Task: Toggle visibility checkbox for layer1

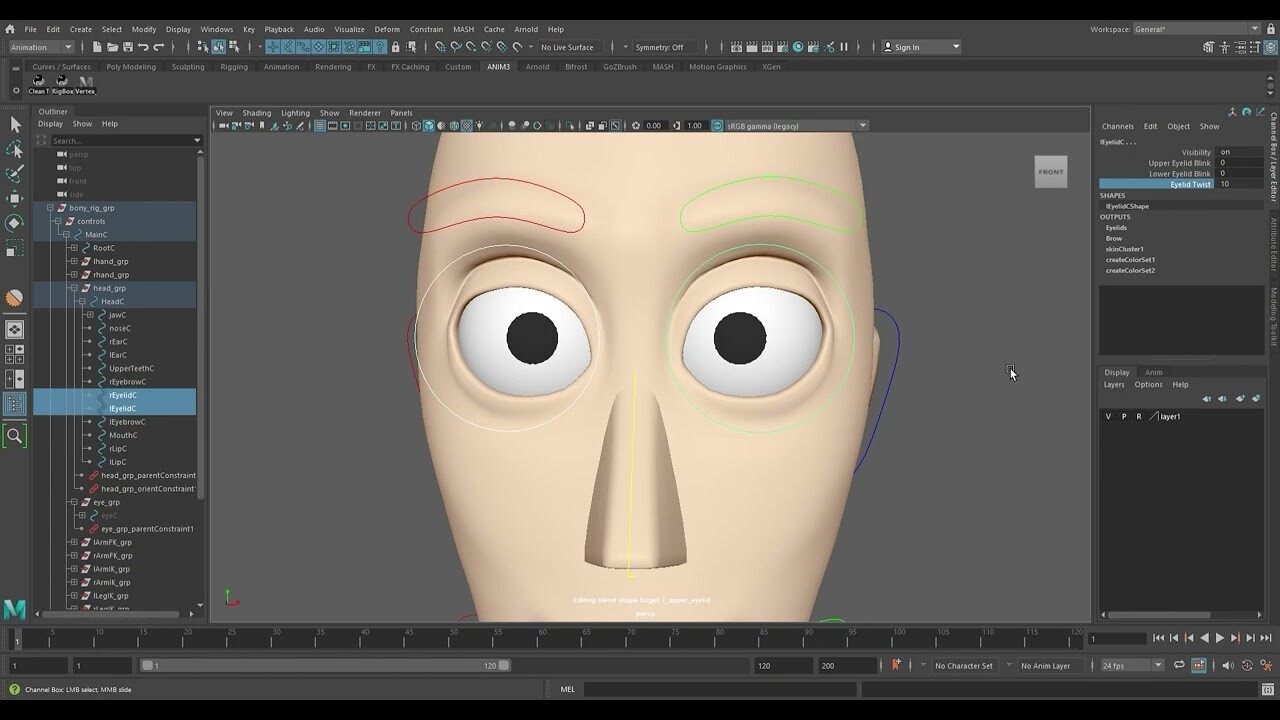Action: pyautogui.click(x=1107, y=416)
